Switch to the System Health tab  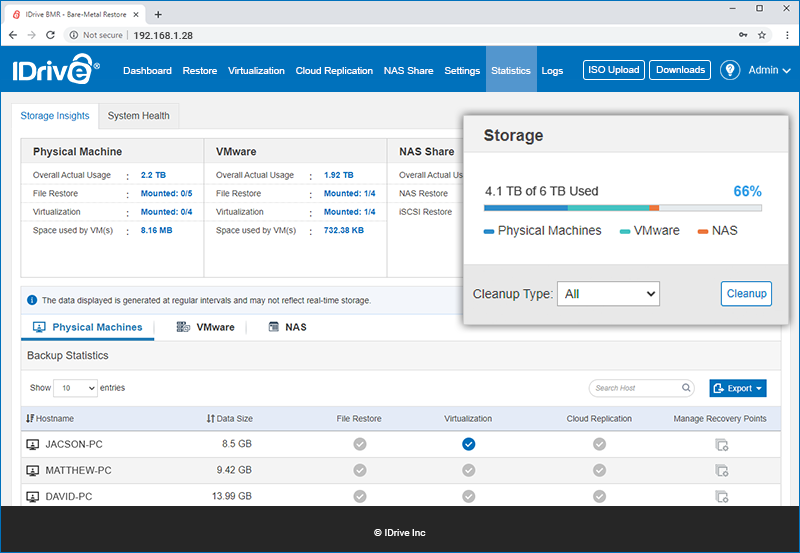tap(138, 116)
